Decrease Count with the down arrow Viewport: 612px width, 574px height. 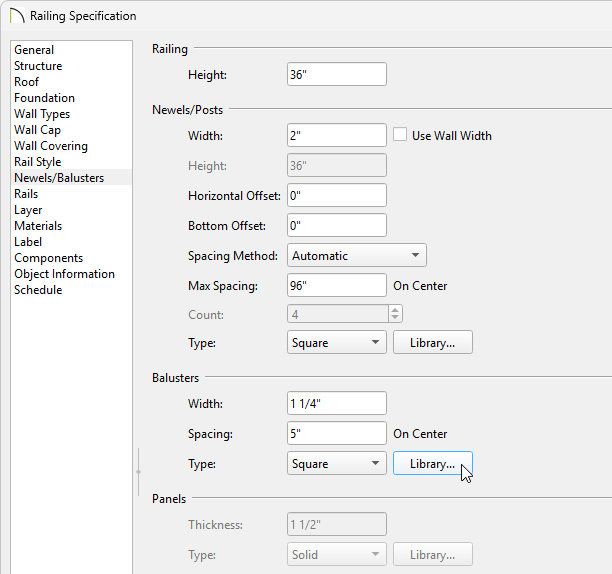(395, 318)
